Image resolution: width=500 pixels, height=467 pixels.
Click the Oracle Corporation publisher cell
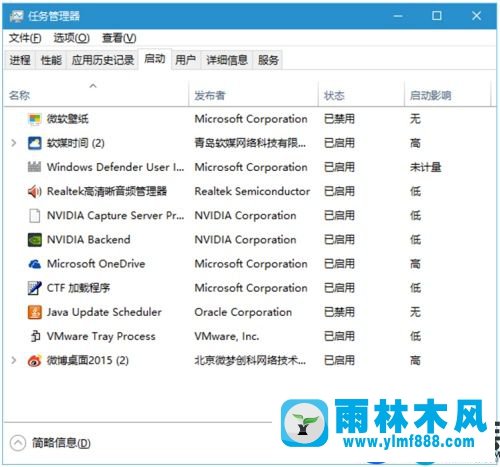[243, 312]
